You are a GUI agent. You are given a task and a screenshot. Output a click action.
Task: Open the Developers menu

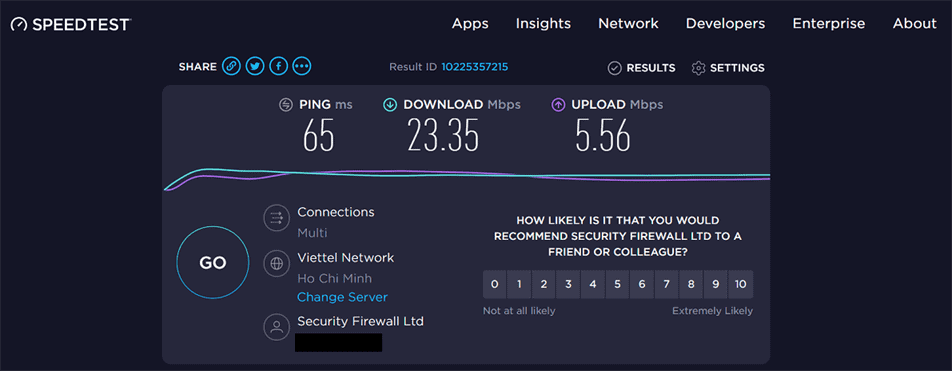click(x=726, y=24)
